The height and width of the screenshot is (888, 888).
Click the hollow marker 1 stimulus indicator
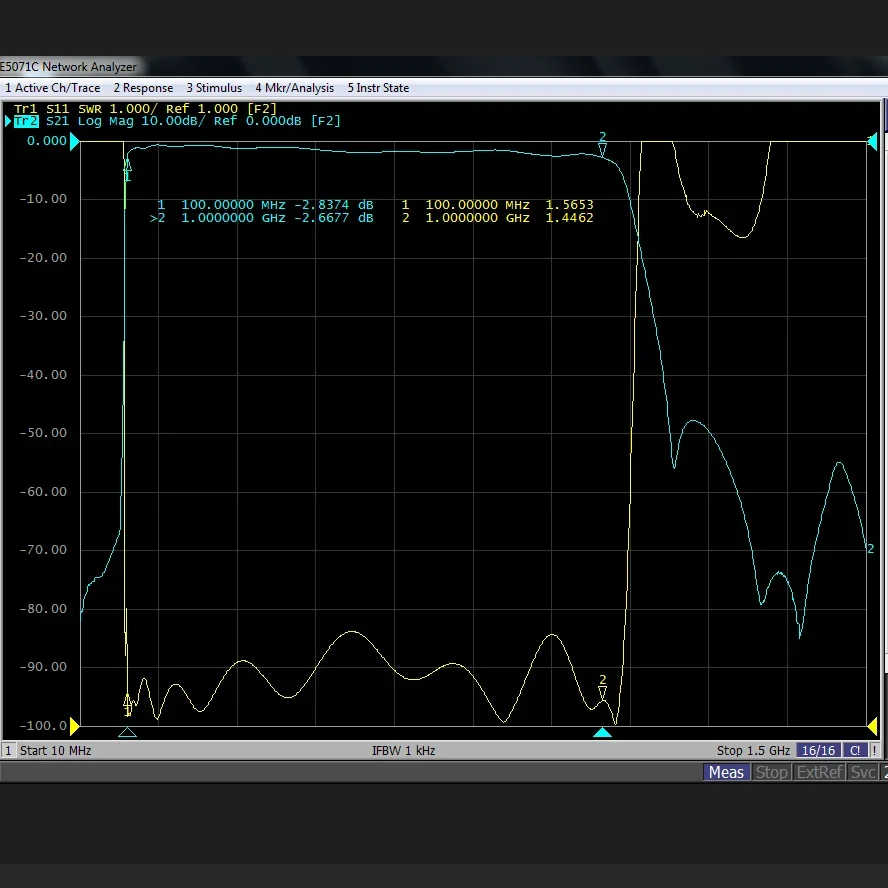[x=127, y=733]
